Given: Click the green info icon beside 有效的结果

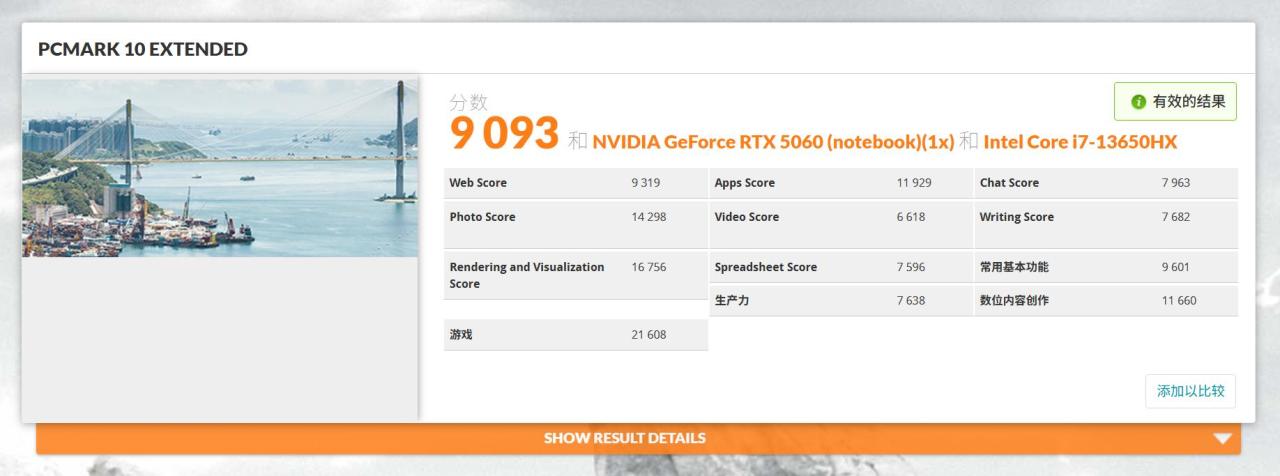Looking at the screenshot, I should pos(1138,102).
